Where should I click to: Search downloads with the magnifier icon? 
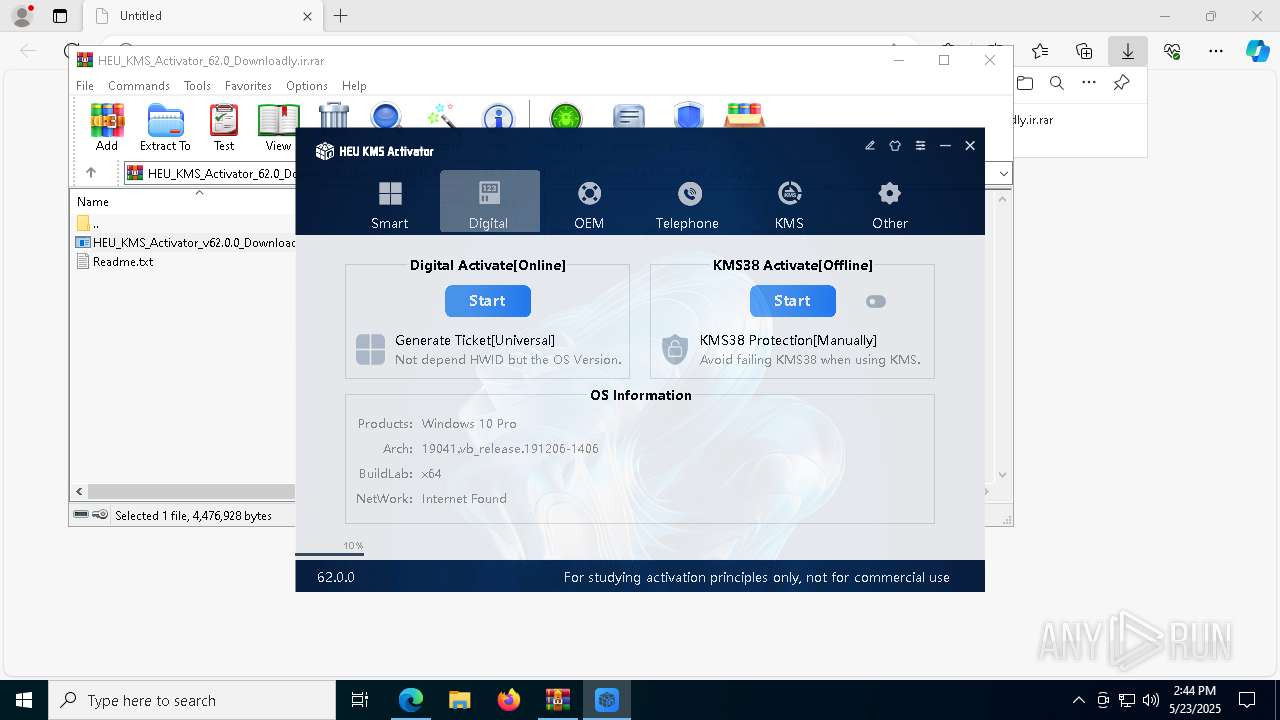[1056, 83]
